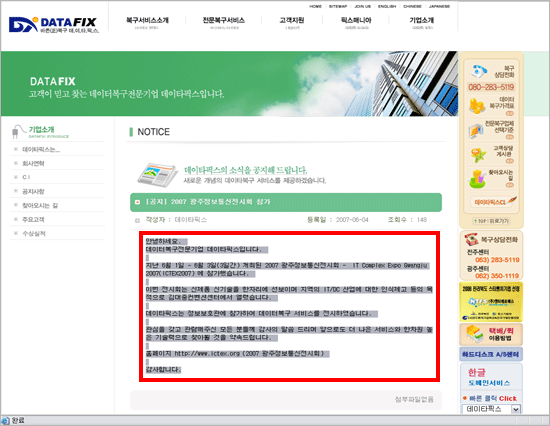550x426 pixels.
Task: Select 공지사항 in the left sidebar
Action: (x=33, y=192)
